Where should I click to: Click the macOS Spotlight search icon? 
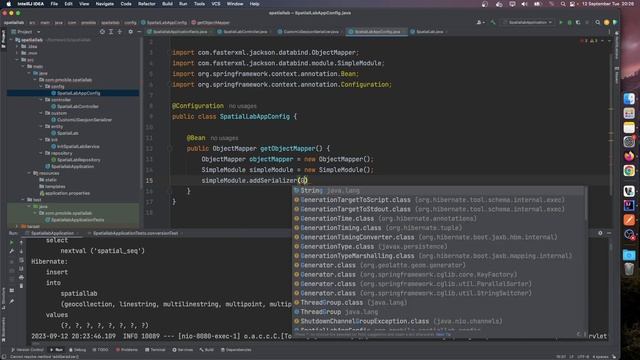point(563,4)
